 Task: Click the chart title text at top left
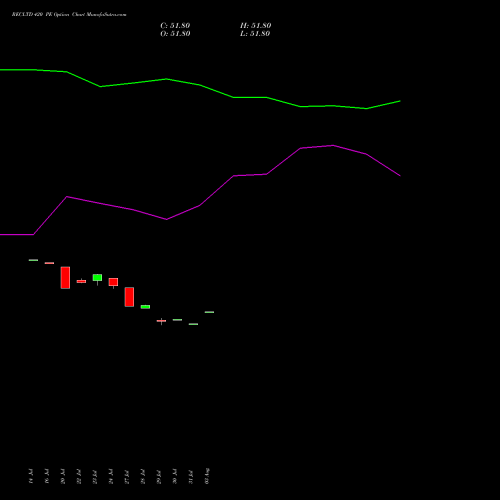69,14
